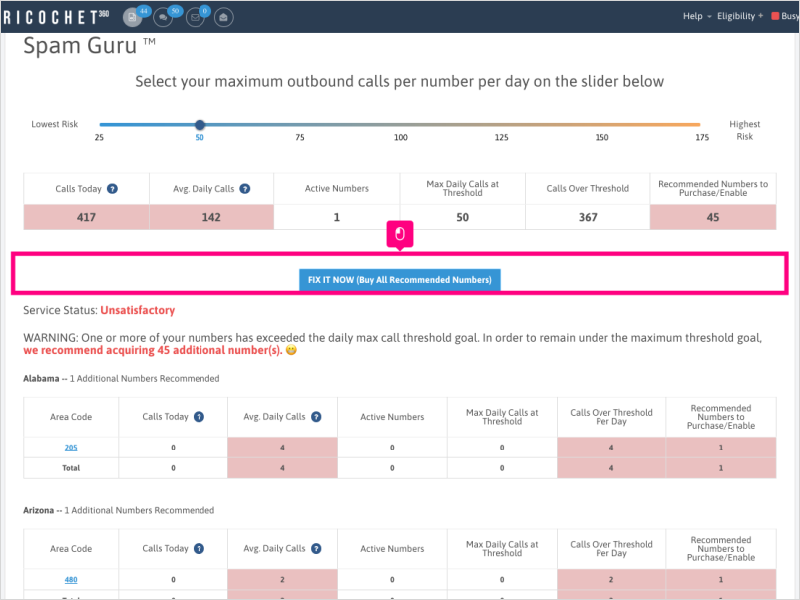Click Alabama 1 Additional Numbers Recommended heading

pos(121,379)
